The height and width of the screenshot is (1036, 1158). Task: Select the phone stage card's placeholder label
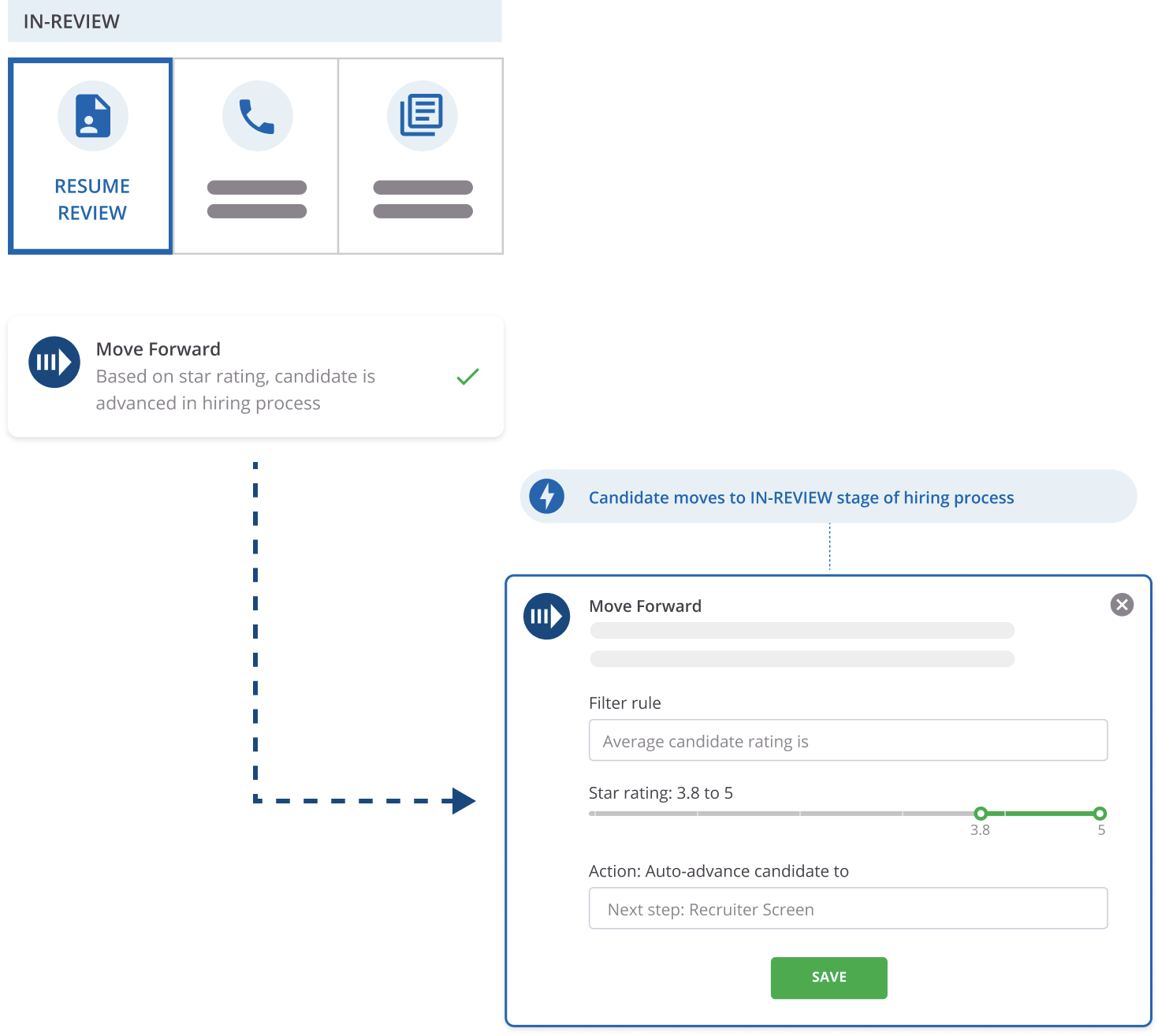(257, 199)
